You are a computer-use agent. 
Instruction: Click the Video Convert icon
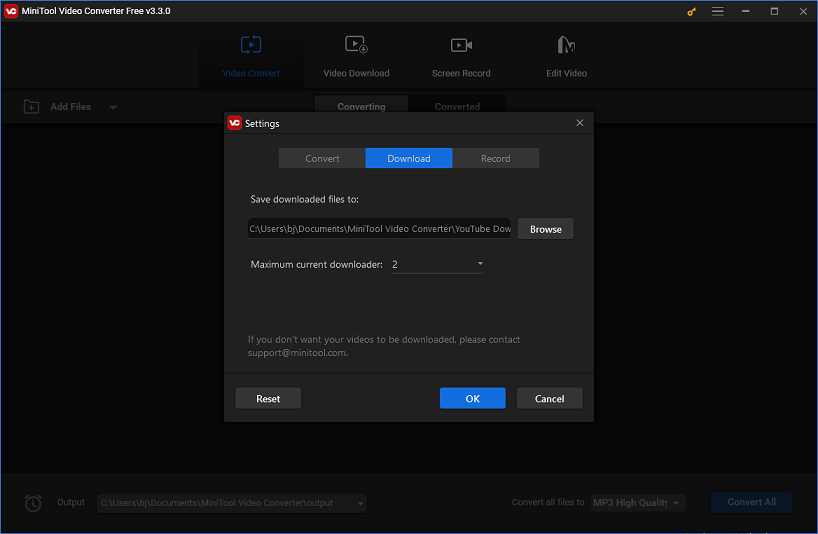click(x=251, y=45)
